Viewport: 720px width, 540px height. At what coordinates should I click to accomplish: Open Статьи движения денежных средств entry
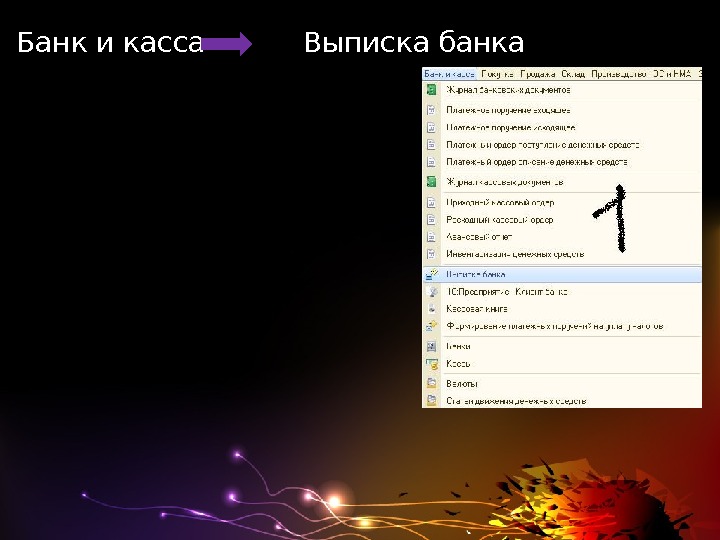point(516,401)
